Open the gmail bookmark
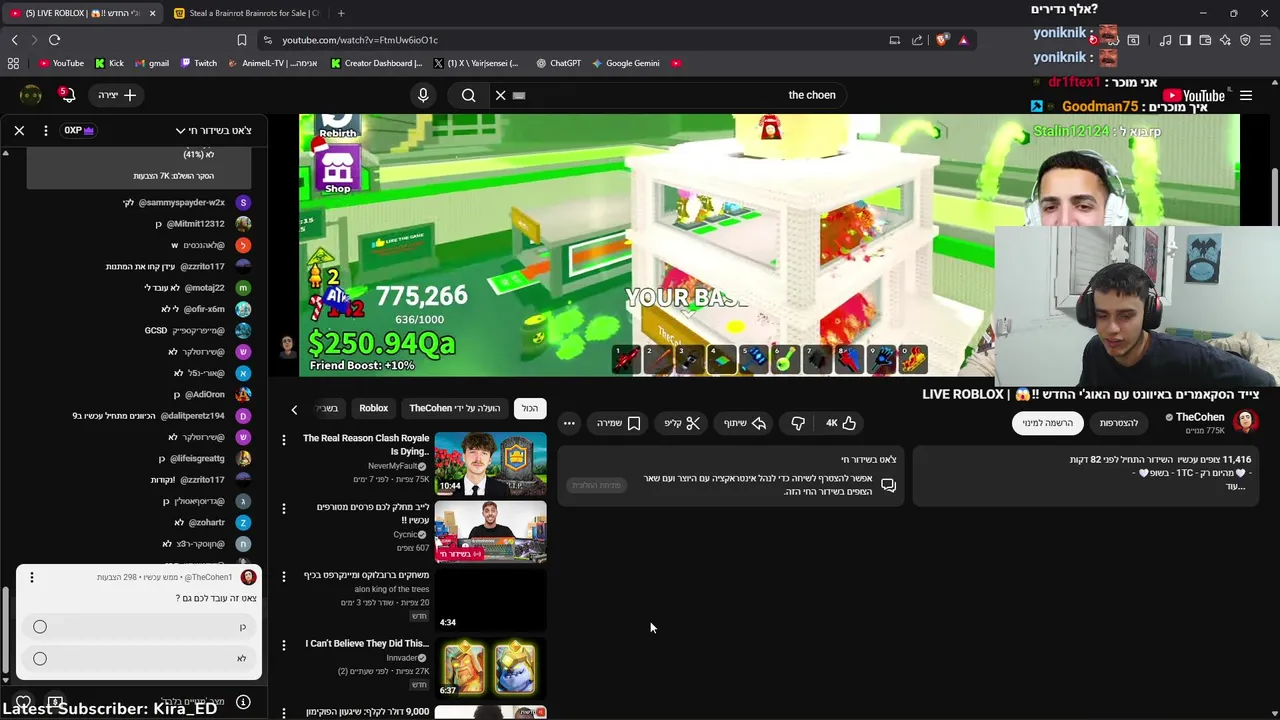Viewport: 1280px width, 720px height. pyautogui.click(x=151, y=63)
